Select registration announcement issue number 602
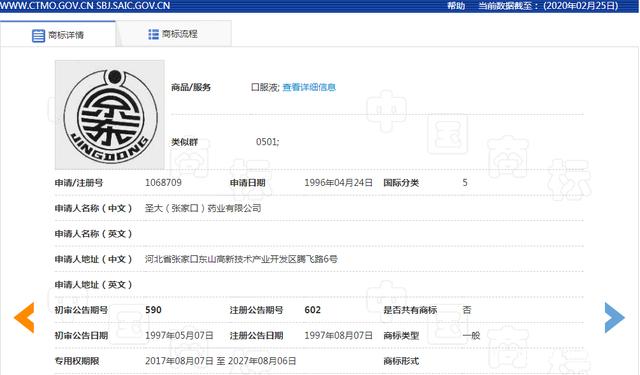 point(313,310)
